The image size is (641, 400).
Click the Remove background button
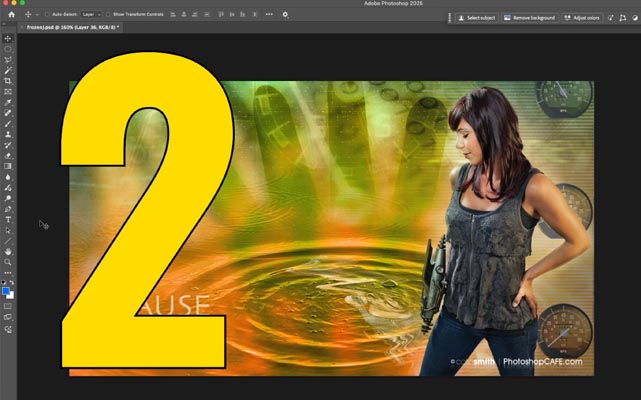click(x=529, y=18)
